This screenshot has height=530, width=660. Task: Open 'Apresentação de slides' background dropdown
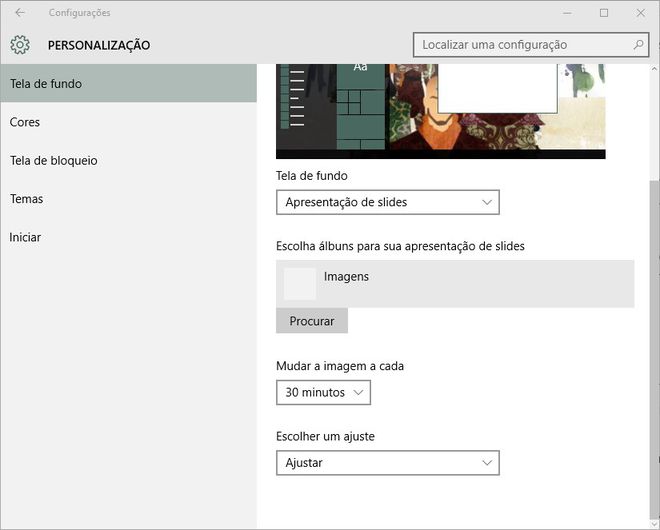tap(388, 202)
